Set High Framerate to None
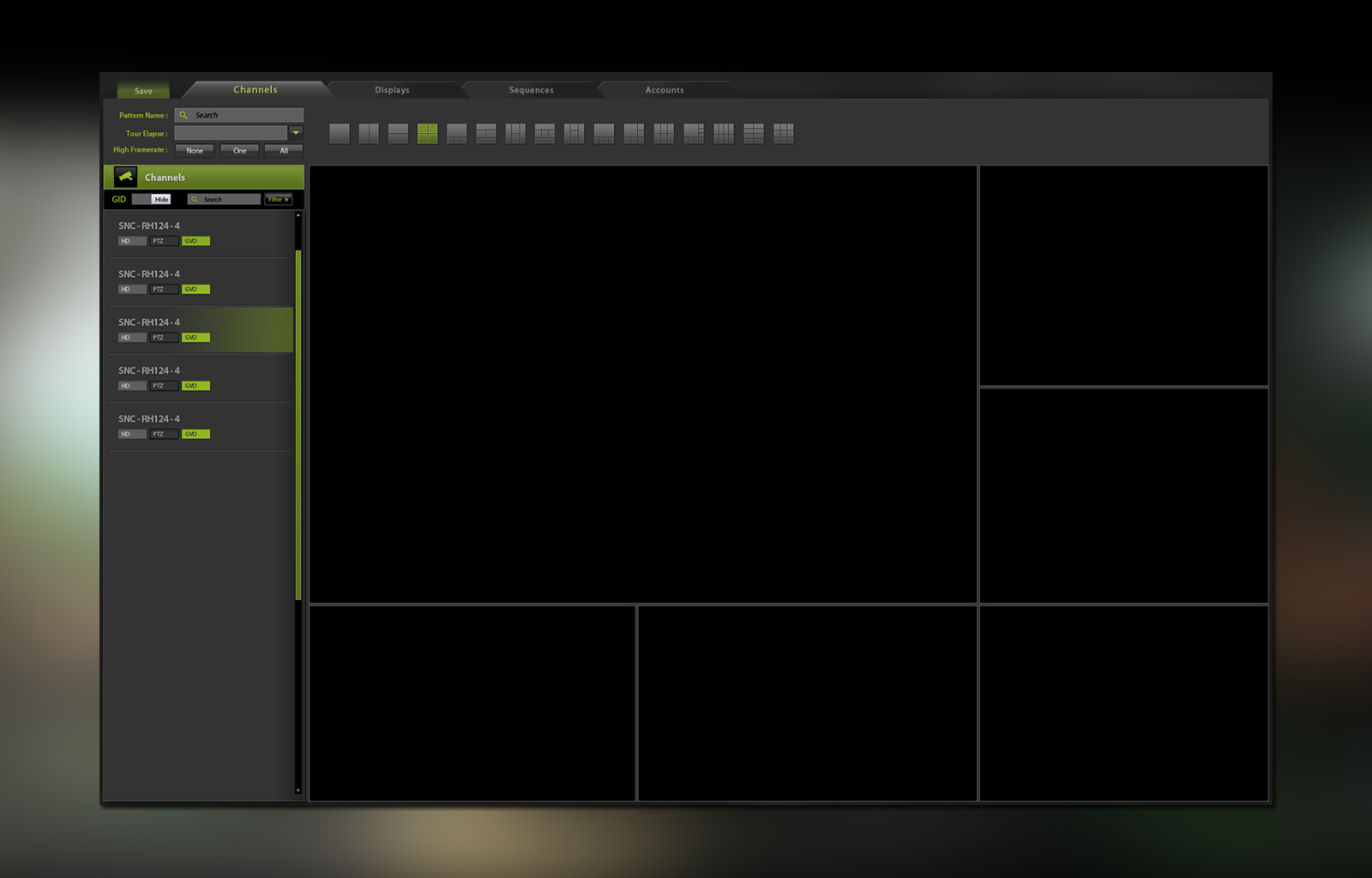 (195, 151)
